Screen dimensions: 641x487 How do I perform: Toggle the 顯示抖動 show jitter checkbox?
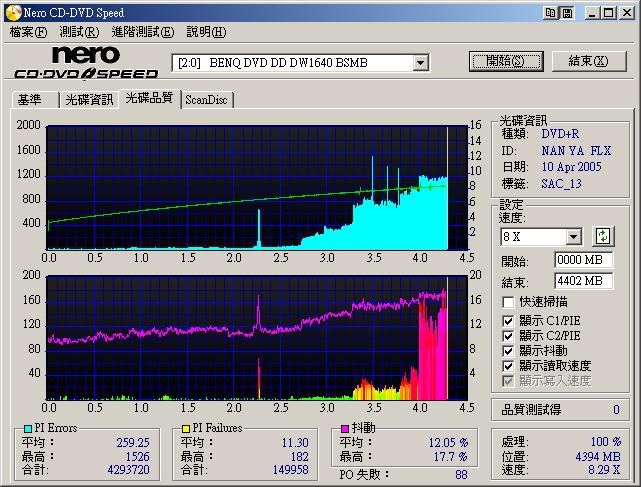[x=508, y=351]
